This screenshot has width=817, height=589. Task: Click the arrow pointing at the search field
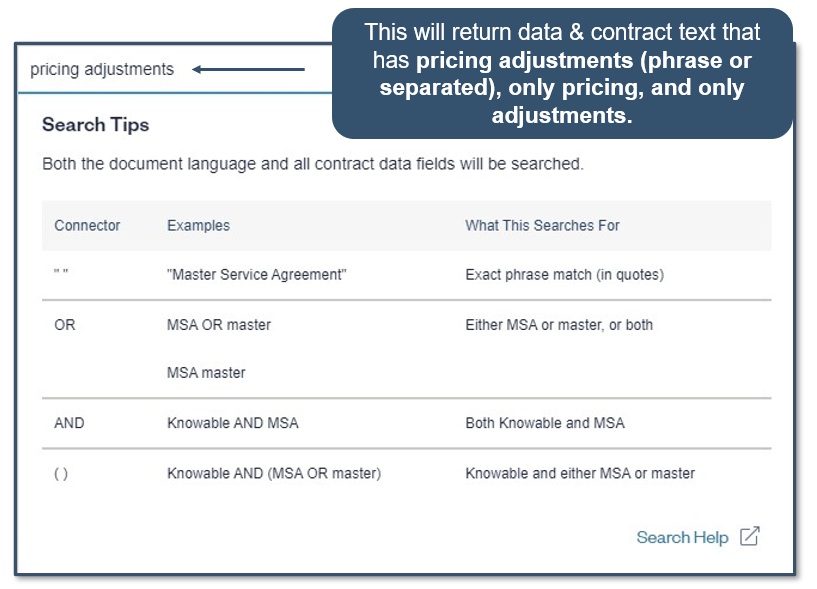point(248,70)
